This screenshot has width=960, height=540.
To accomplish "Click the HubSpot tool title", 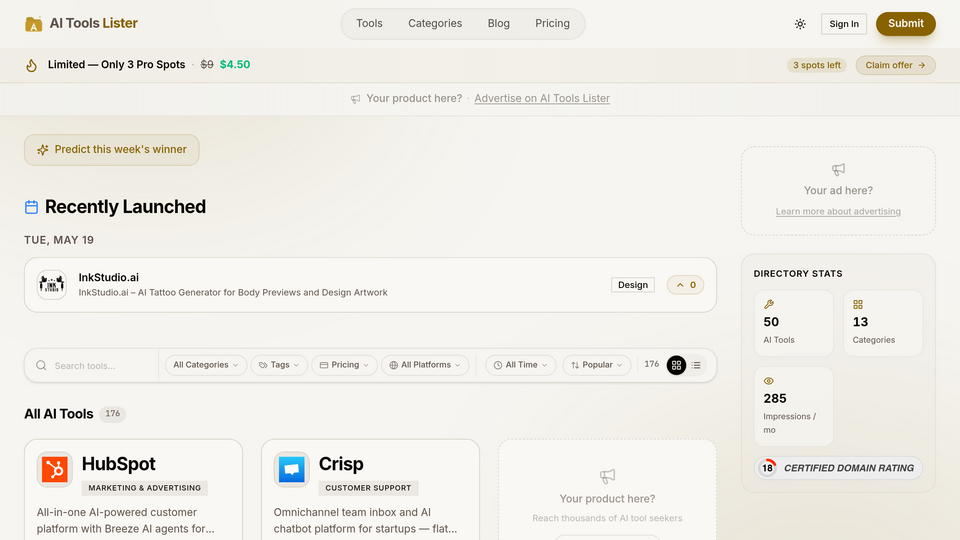I will click(x=118, y=464).
